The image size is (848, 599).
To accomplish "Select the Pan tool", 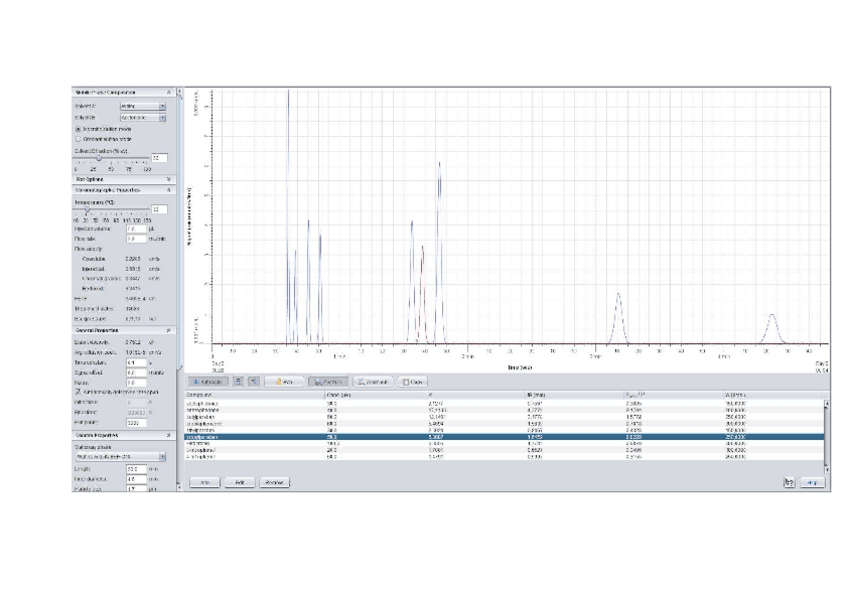I will pos(283,382).
